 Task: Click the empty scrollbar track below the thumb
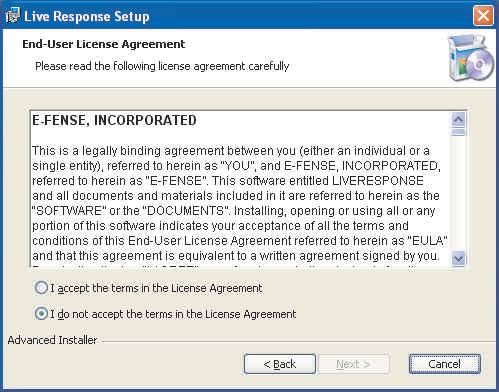(459, 193)
